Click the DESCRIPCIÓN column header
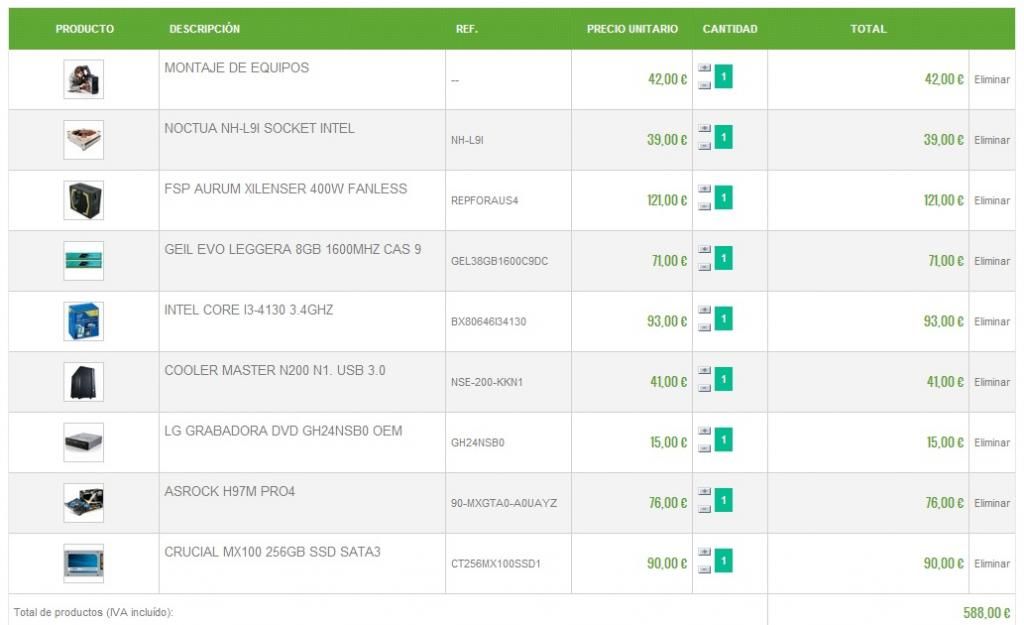 point(204,29)
